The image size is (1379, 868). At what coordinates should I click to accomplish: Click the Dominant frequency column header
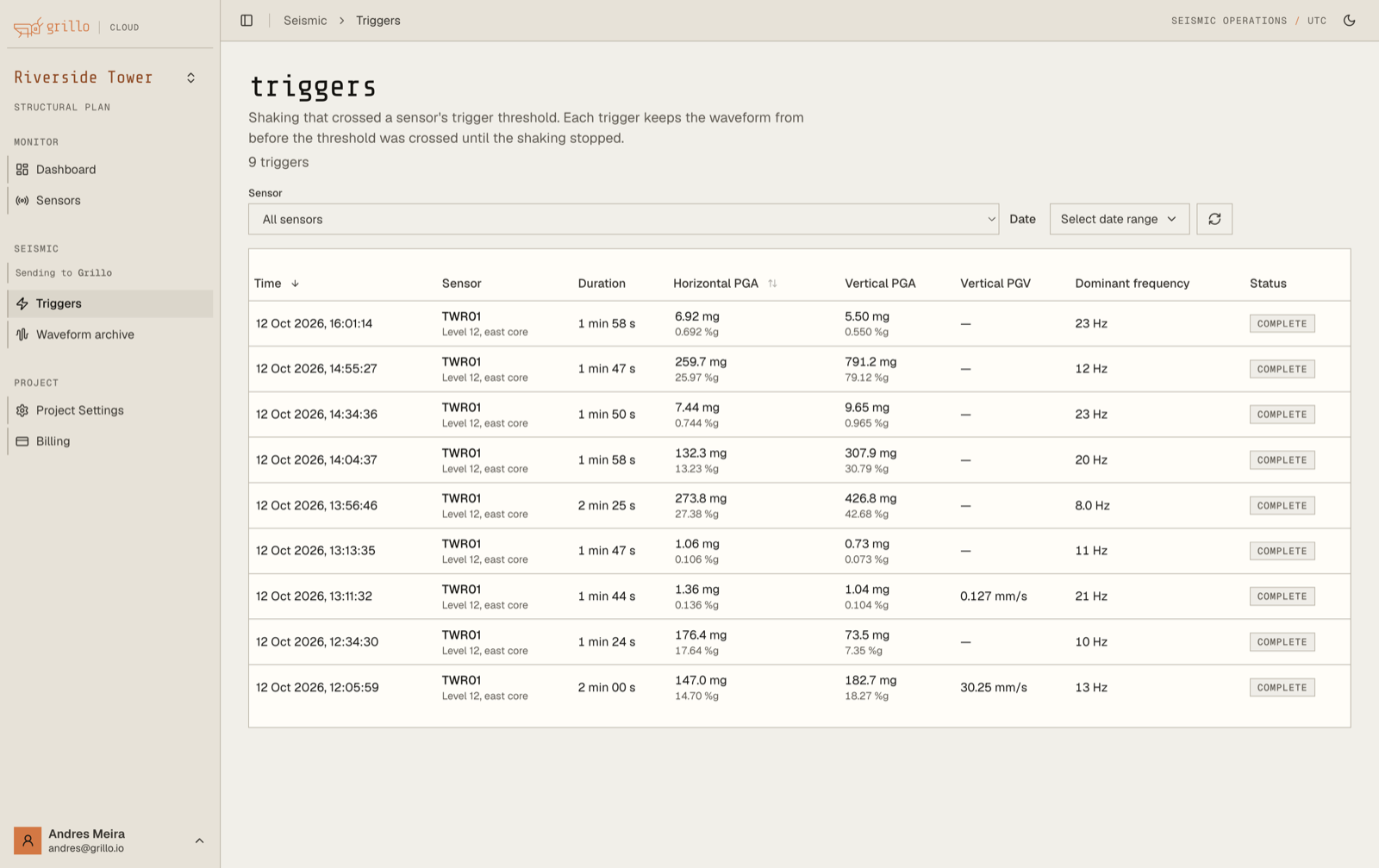point(1132,284)
